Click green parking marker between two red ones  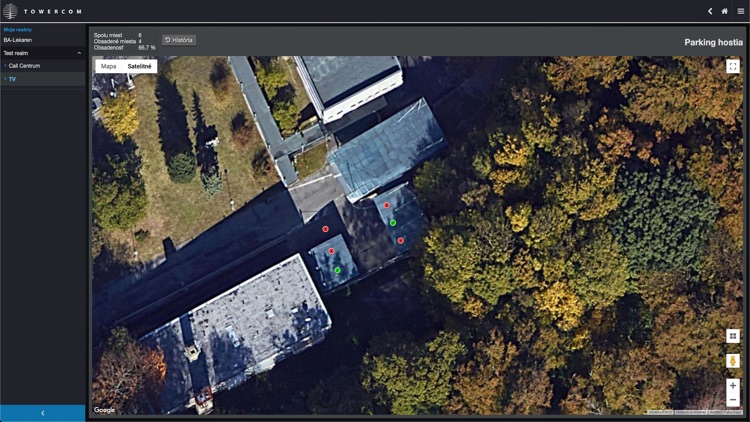click(x=393, y=223)
